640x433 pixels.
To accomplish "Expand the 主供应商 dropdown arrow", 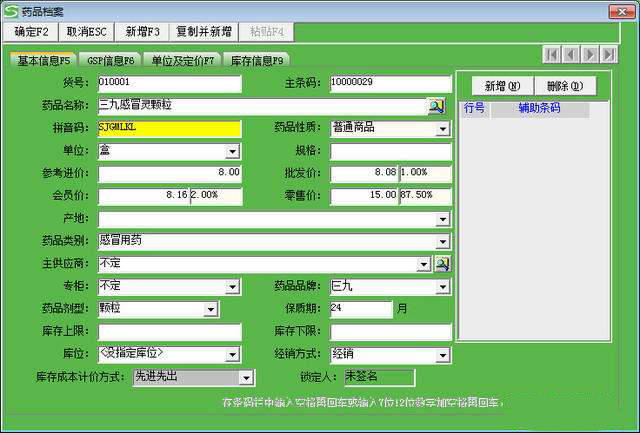I will tap(424, 265).
